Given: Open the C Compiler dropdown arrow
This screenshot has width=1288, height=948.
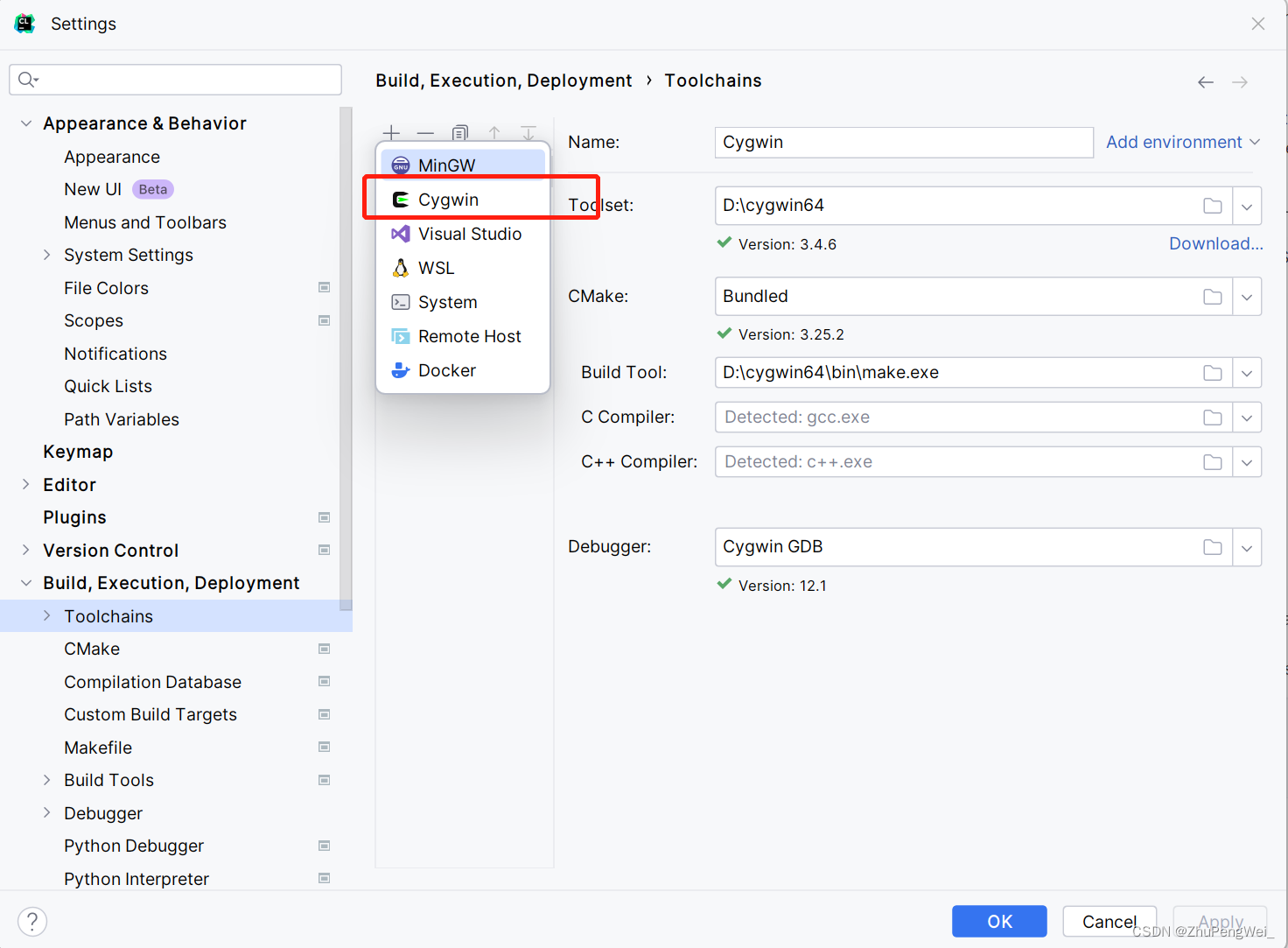Looking at the screenshot, I should (x=1247, y=418).
